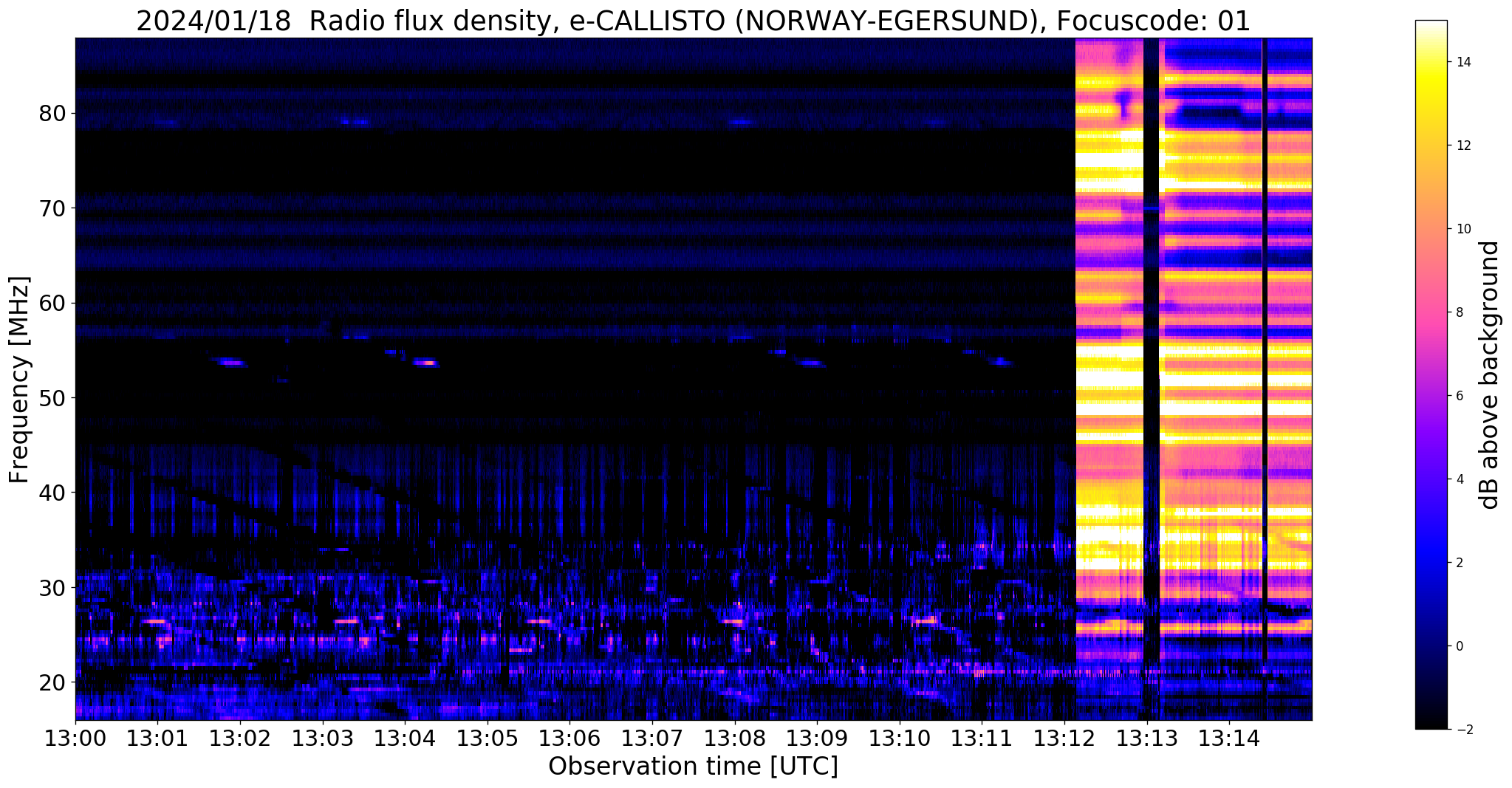Select the 'Observation time [UTC]' axis label
Image resolution: width=1512 pixels, height=788 pixels.
click(x=693, y=767)
